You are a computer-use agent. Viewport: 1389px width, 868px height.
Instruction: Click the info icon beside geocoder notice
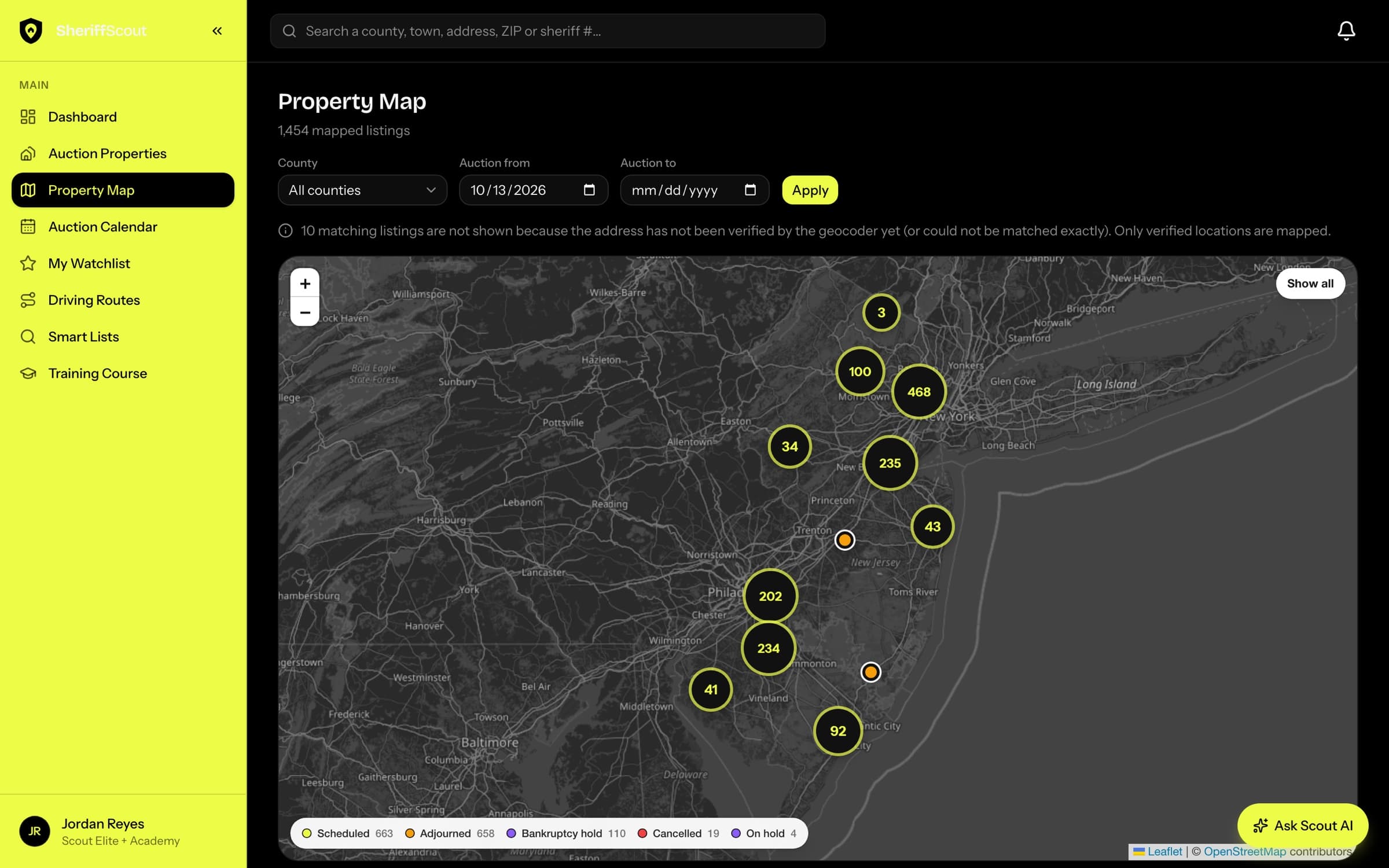point(285,231)
